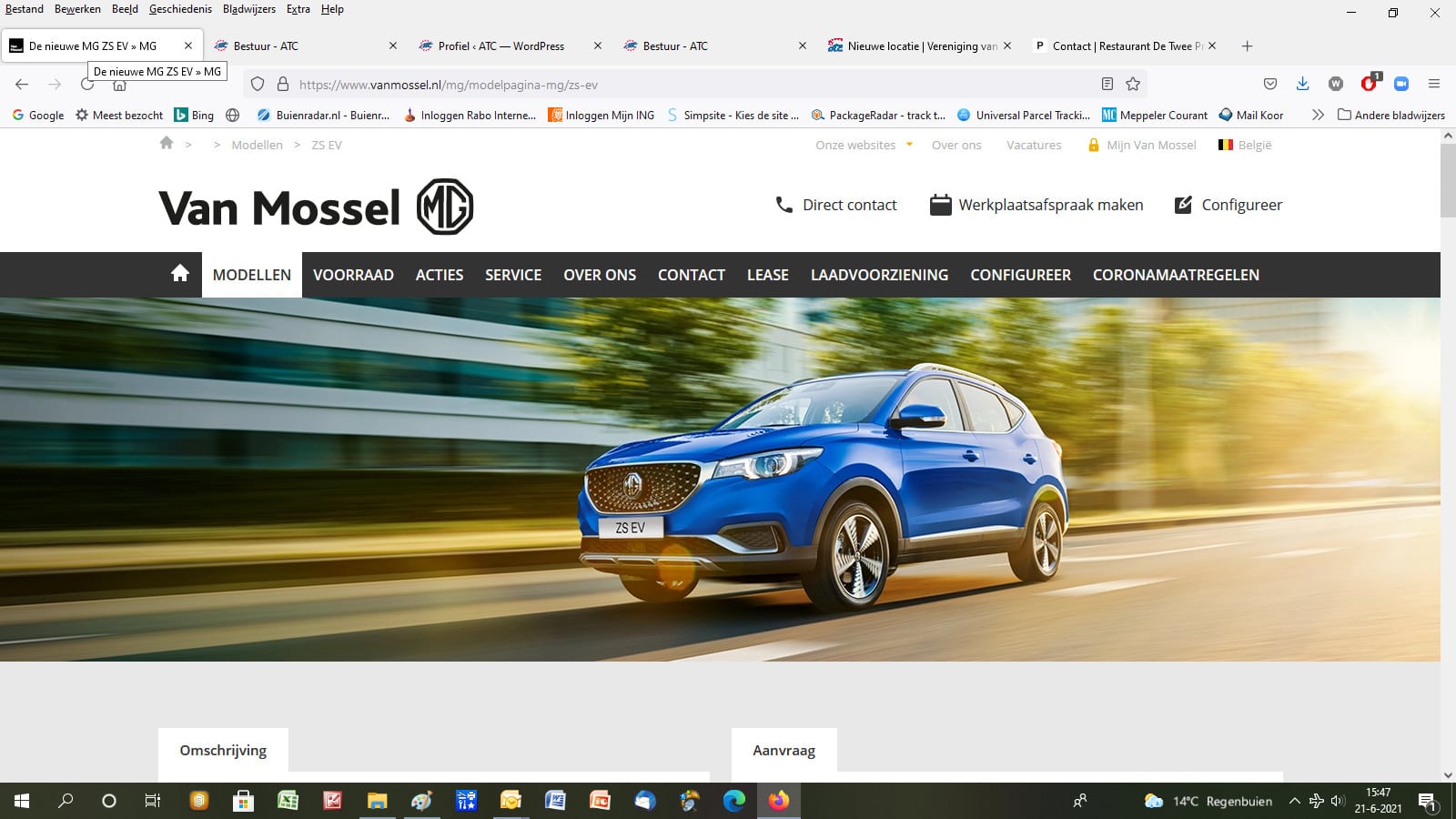The image size is (1456, 819).
Task: Close the 'De nieuwe MG ZS EV' tab
Action: tap(188, 45)
